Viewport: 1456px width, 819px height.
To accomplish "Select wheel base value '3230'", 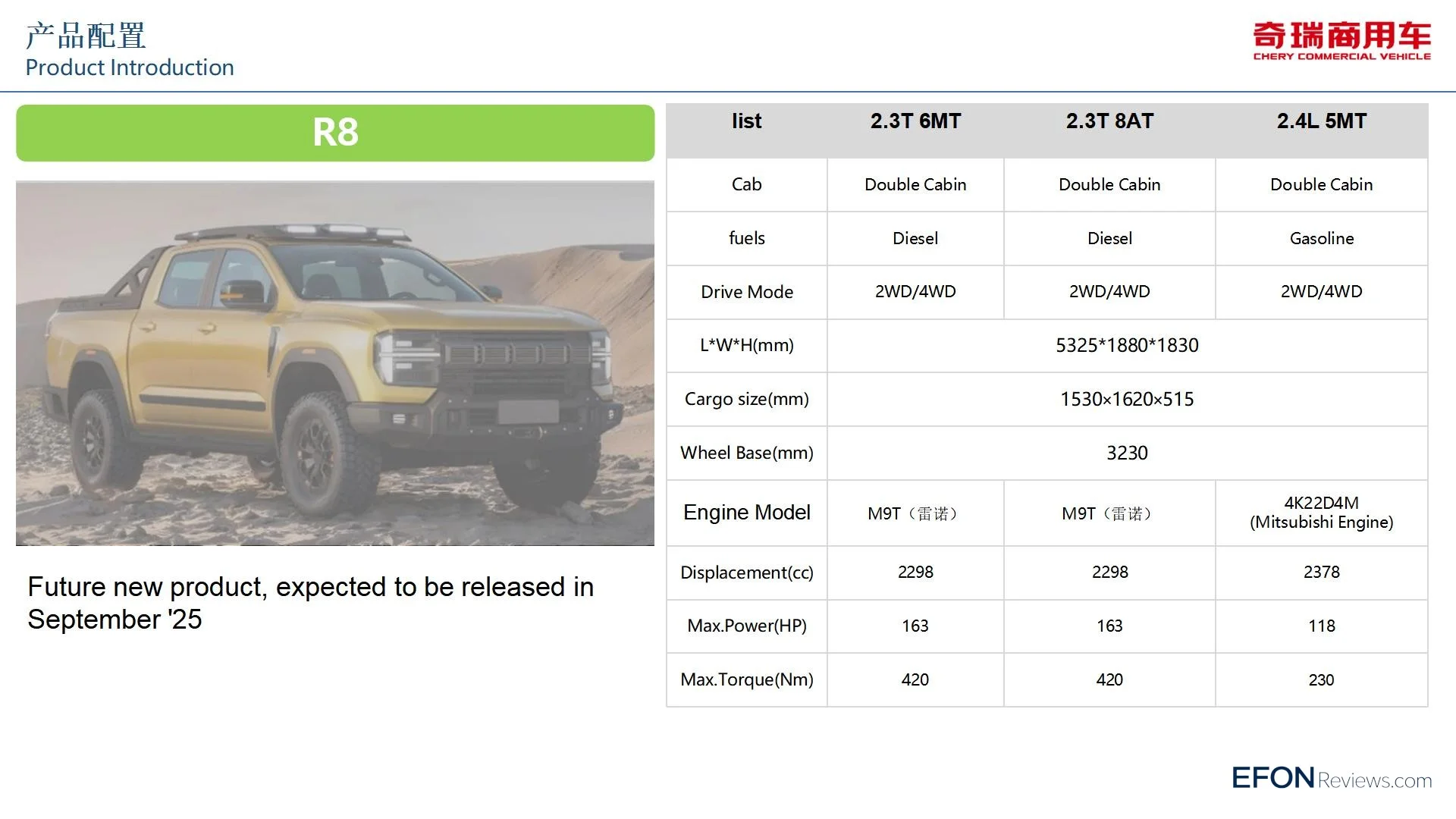I will click(1127, 453).
